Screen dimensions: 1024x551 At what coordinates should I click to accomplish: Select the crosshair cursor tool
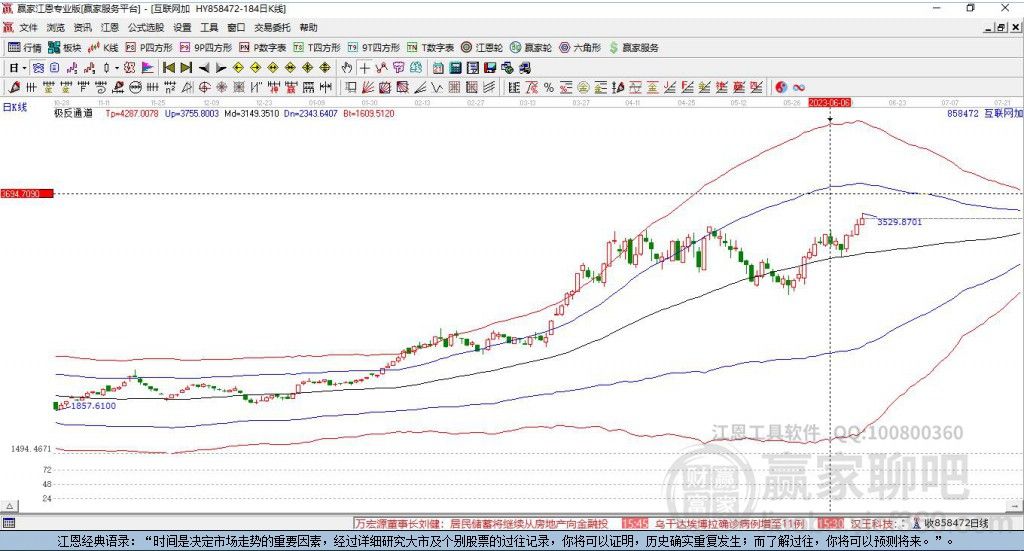(x=365, y=68)
